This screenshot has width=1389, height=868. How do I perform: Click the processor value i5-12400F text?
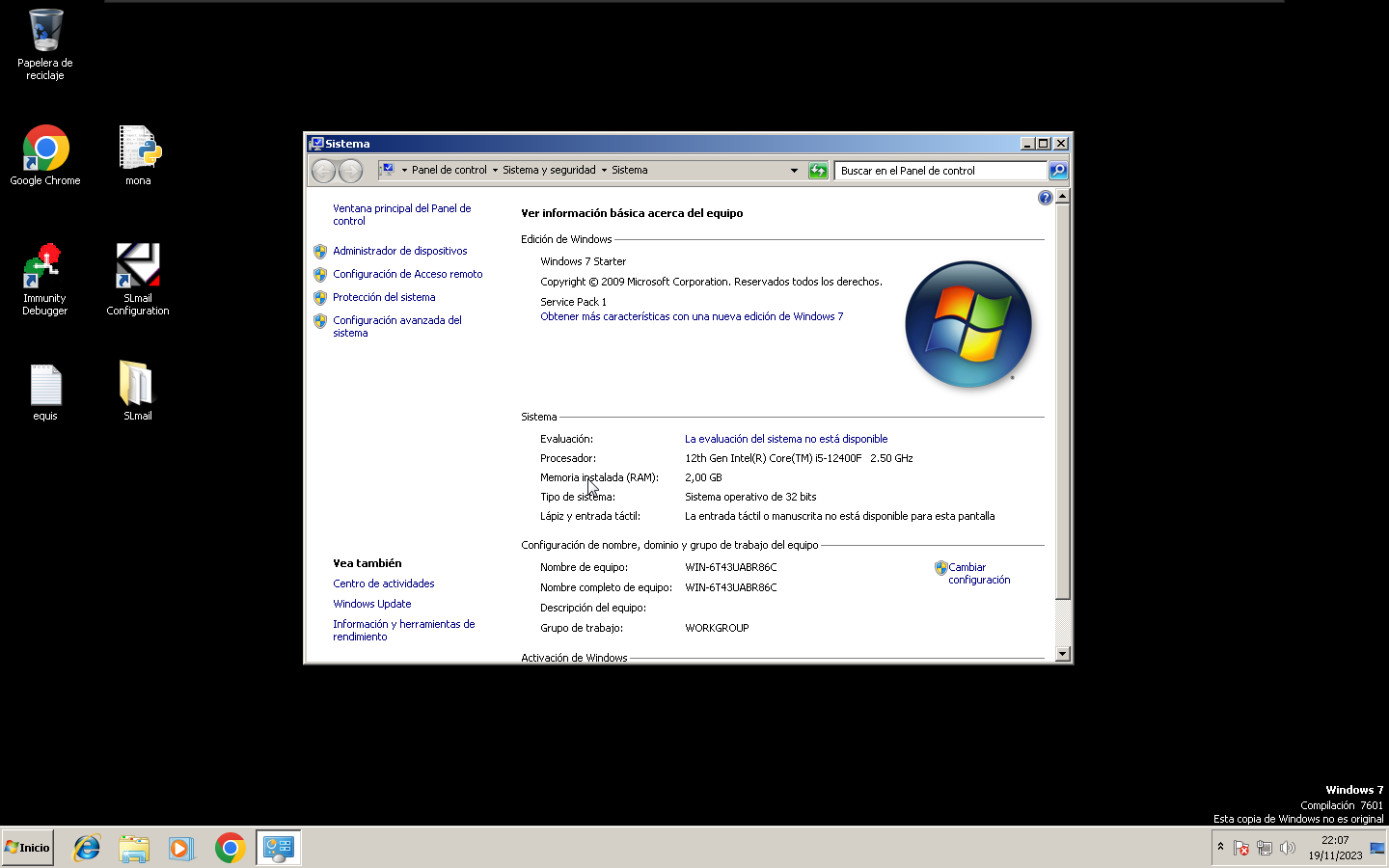click(x=799, y=458)
